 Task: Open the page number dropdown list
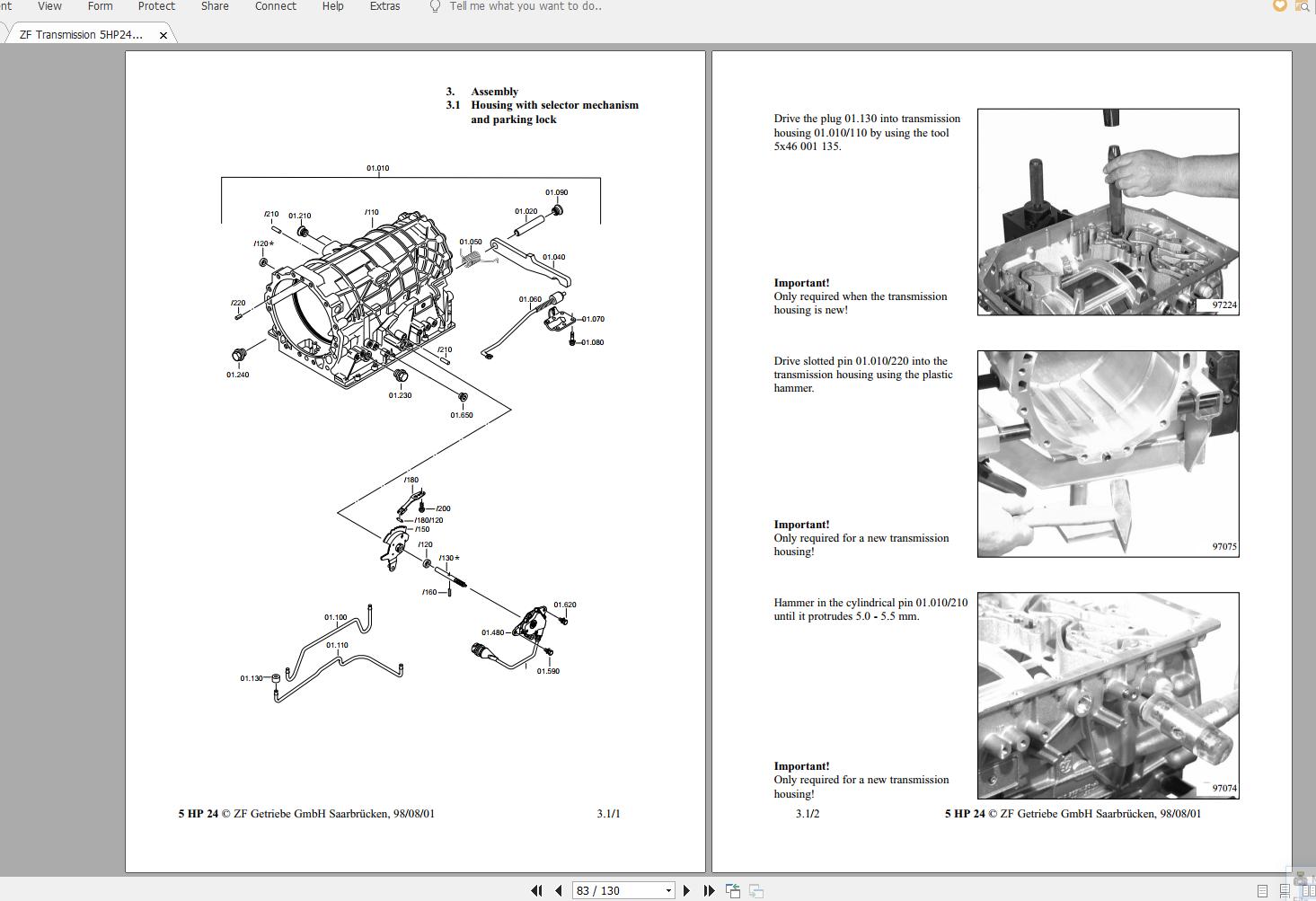pos(667,889)
